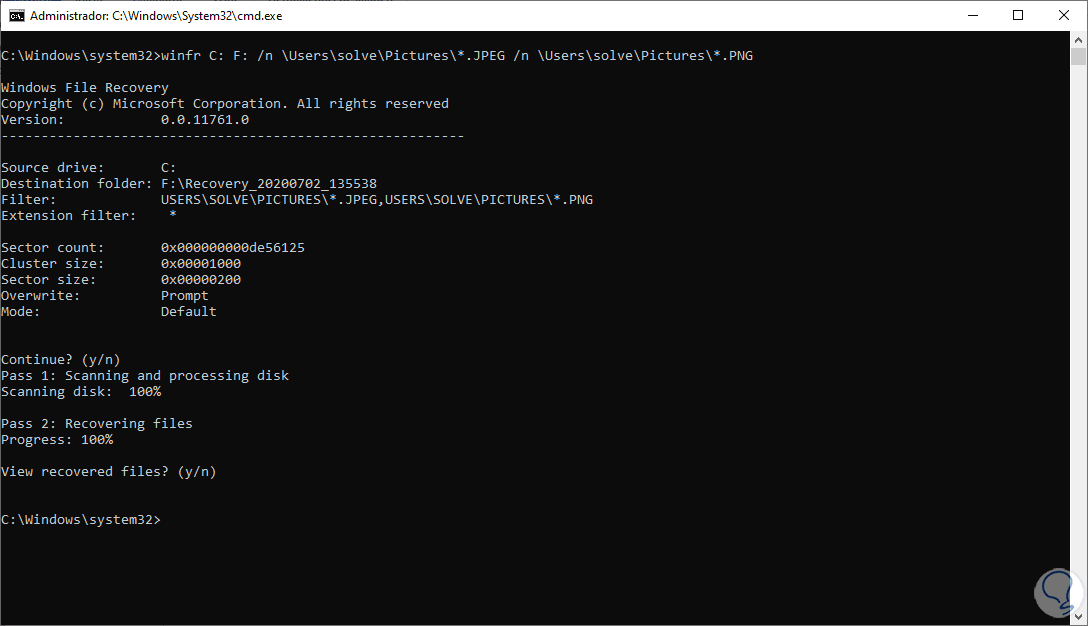1088x626 pixels.
Task: Click the Sector count hex value
Action: coord(232,248)
